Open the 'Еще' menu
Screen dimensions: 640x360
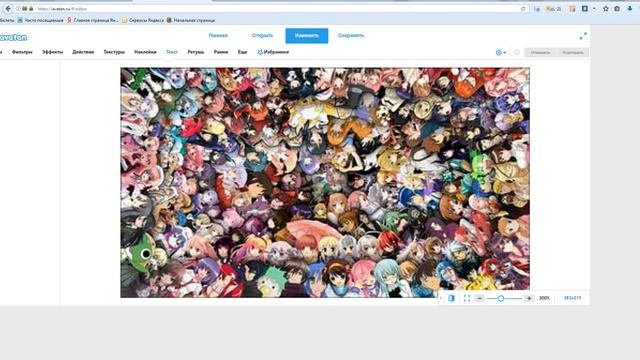(242, 52)
